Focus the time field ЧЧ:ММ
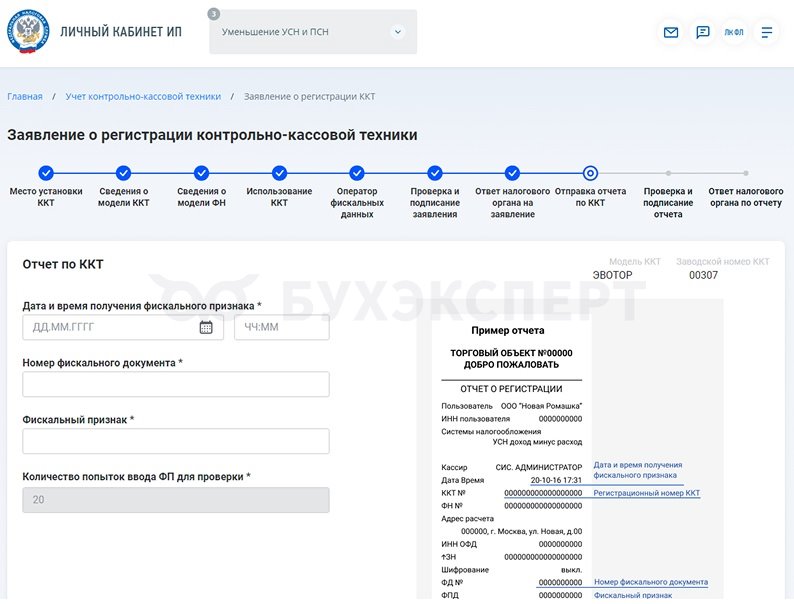This screenshot has width=794, height=604. pos(282,327)
